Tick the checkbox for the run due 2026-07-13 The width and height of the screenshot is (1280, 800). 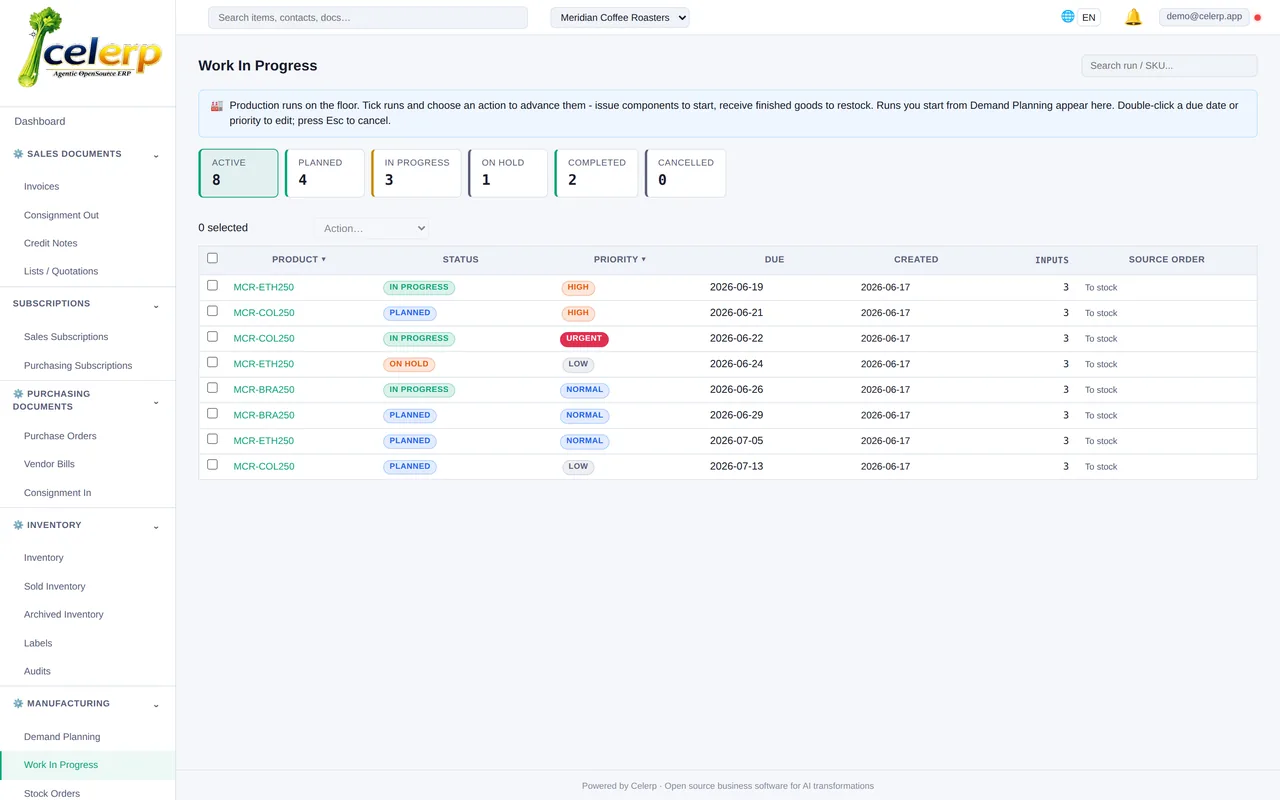point(212,464)
